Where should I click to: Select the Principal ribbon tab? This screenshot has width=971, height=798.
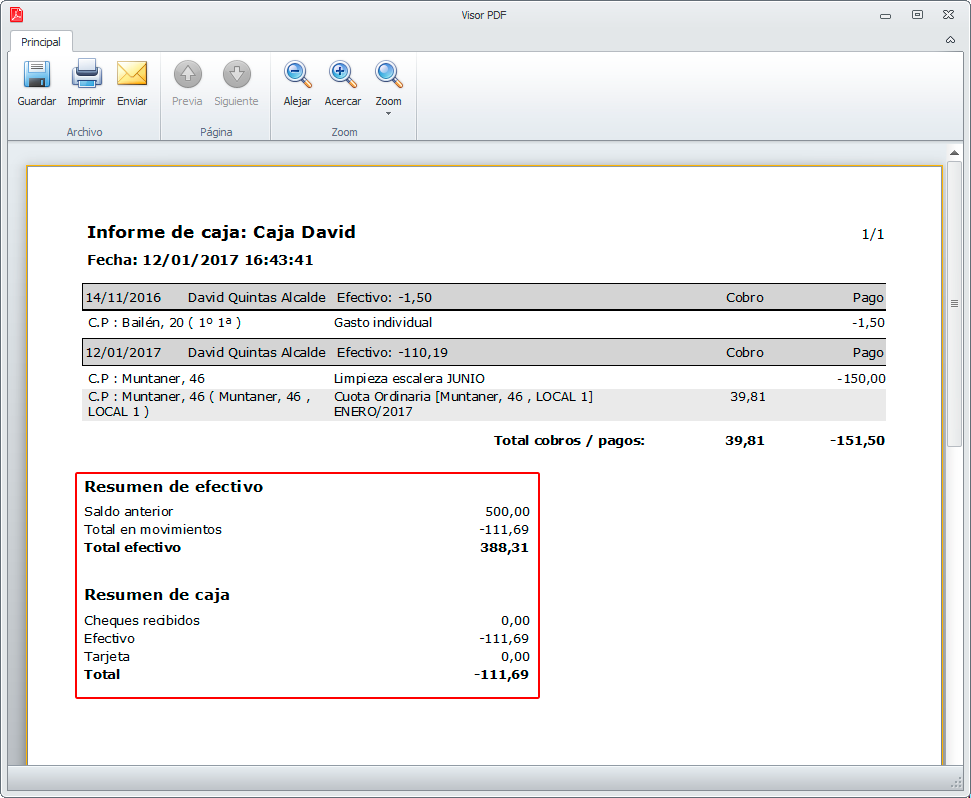click(41, 42)
